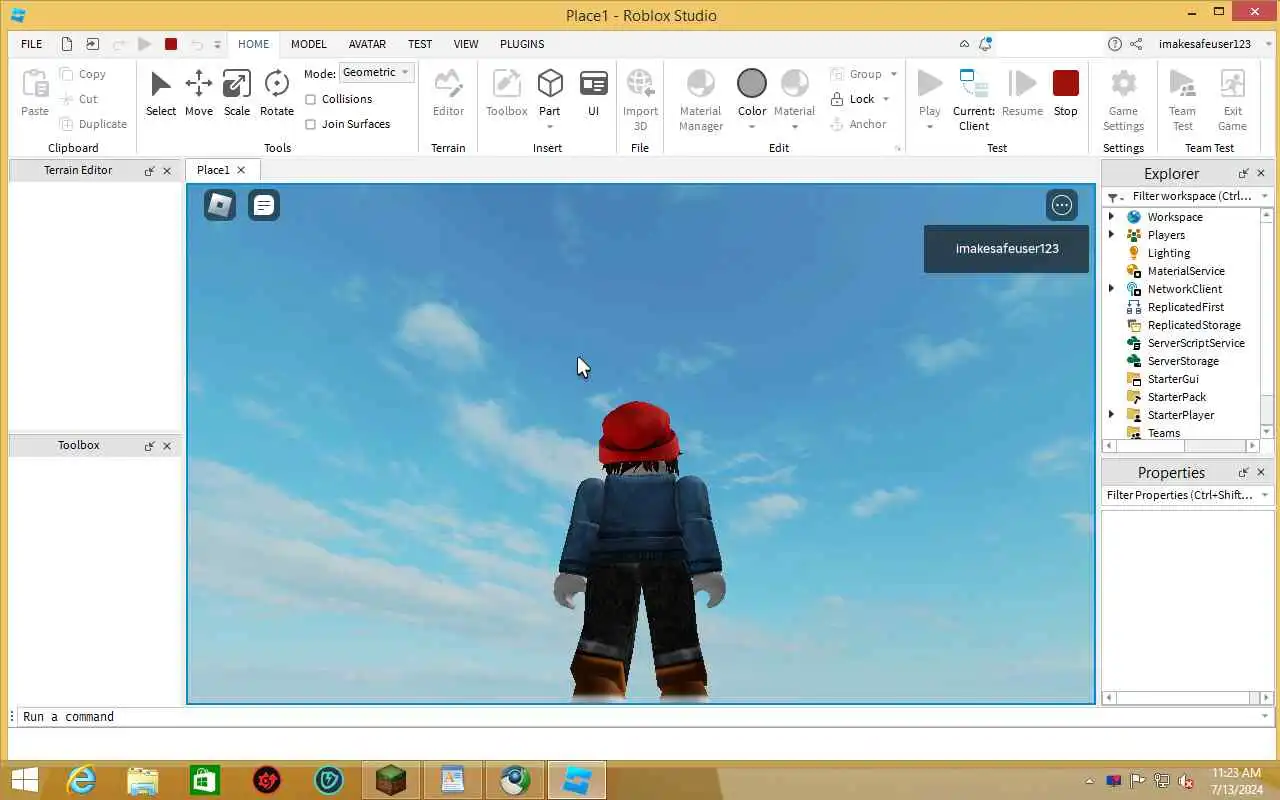Open the Toolbox from ribbon
Screen dimensions: 1280x800
pos(507,93)
